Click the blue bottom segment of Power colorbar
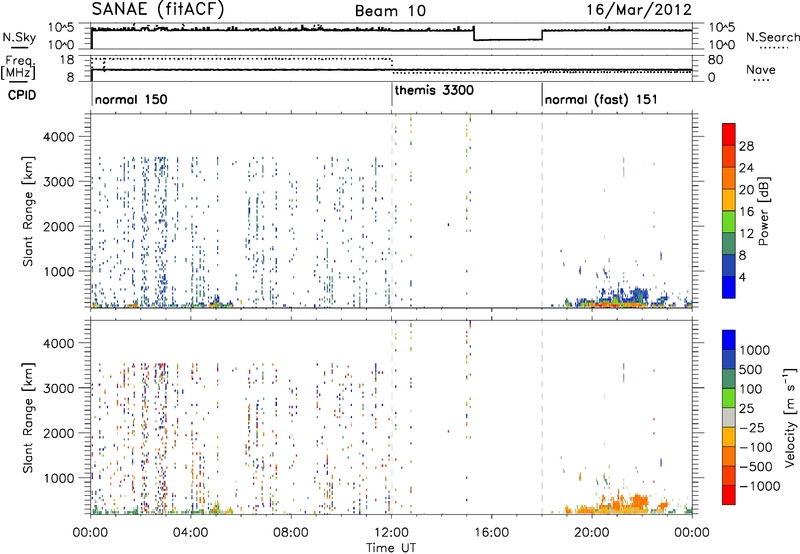800x554 pixels. [x=729, y=287]
